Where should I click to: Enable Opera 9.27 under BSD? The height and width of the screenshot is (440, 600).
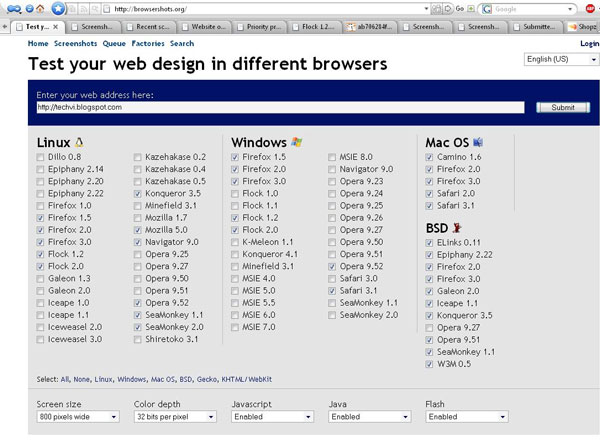coord(429,328)
